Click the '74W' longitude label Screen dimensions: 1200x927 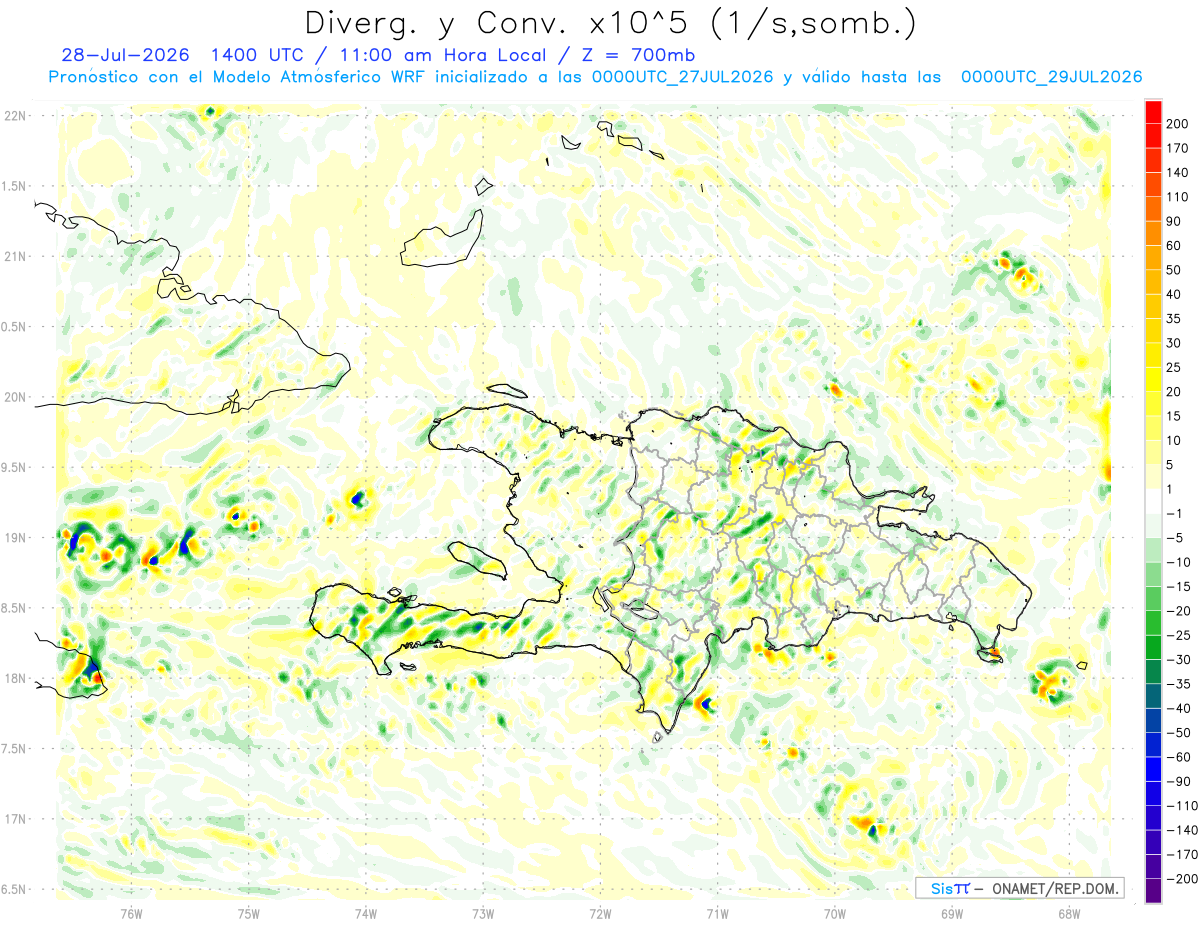365,913
